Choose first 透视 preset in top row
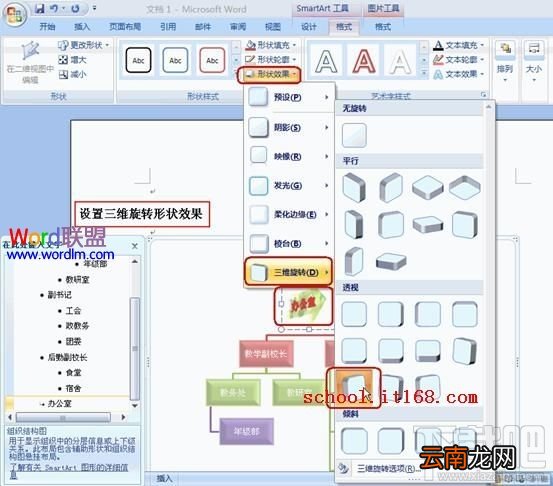 [x=354, y=314]
